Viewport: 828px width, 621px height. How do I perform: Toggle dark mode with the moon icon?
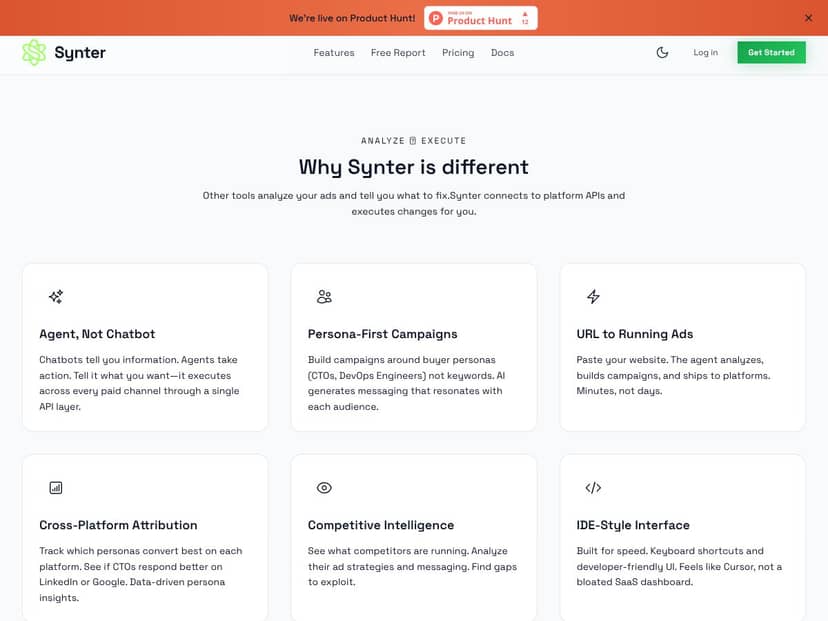662,52
